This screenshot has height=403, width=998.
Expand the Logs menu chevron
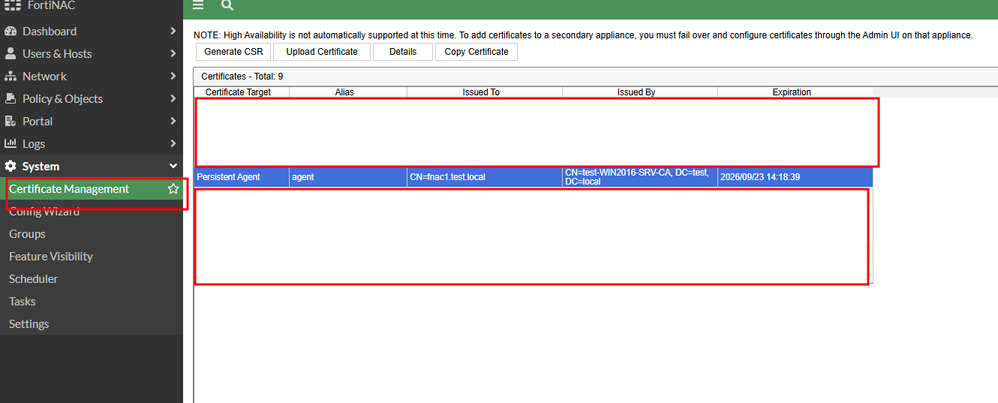[x=172, y=144]
